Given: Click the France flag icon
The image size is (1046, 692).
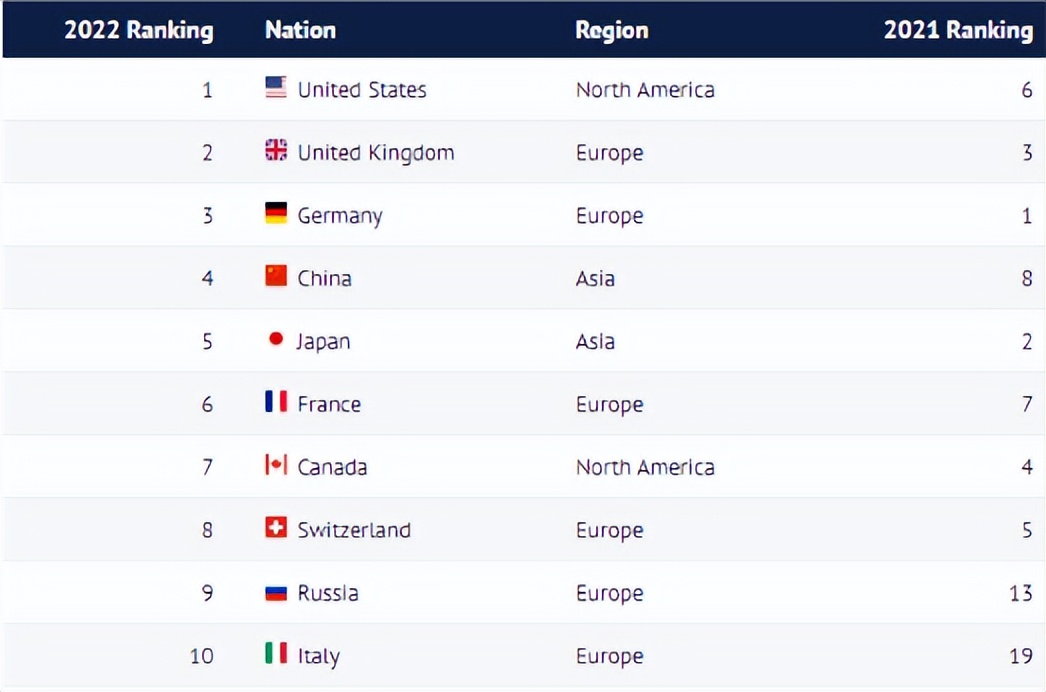Looking at the screenshot, I should [276, 403].
